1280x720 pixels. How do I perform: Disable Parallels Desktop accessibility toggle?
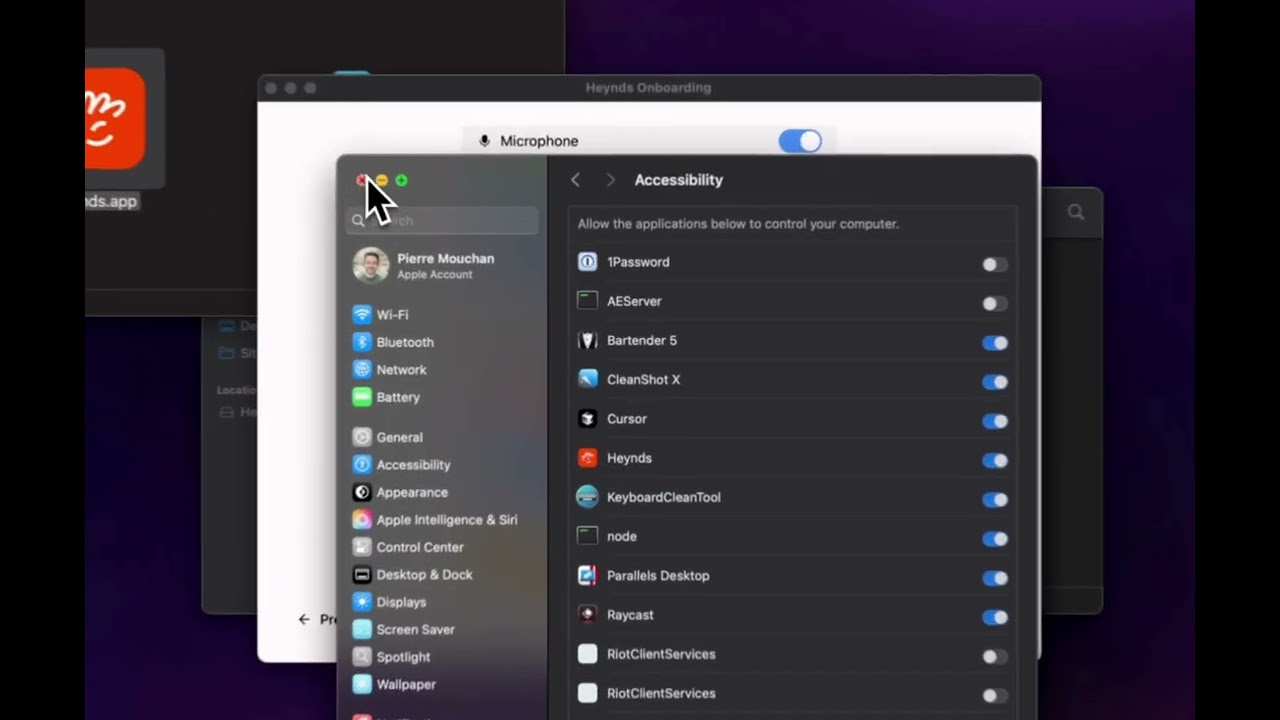point(994,578)
